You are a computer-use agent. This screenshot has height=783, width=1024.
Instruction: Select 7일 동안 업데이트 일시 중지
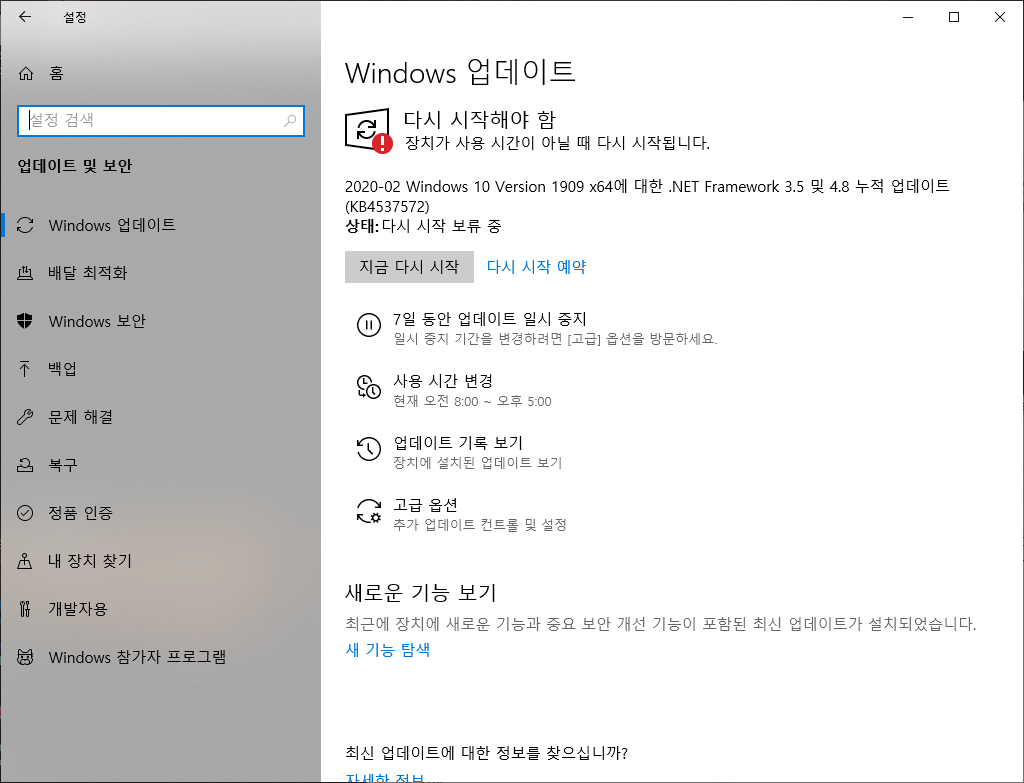click(x=490, y=319)
